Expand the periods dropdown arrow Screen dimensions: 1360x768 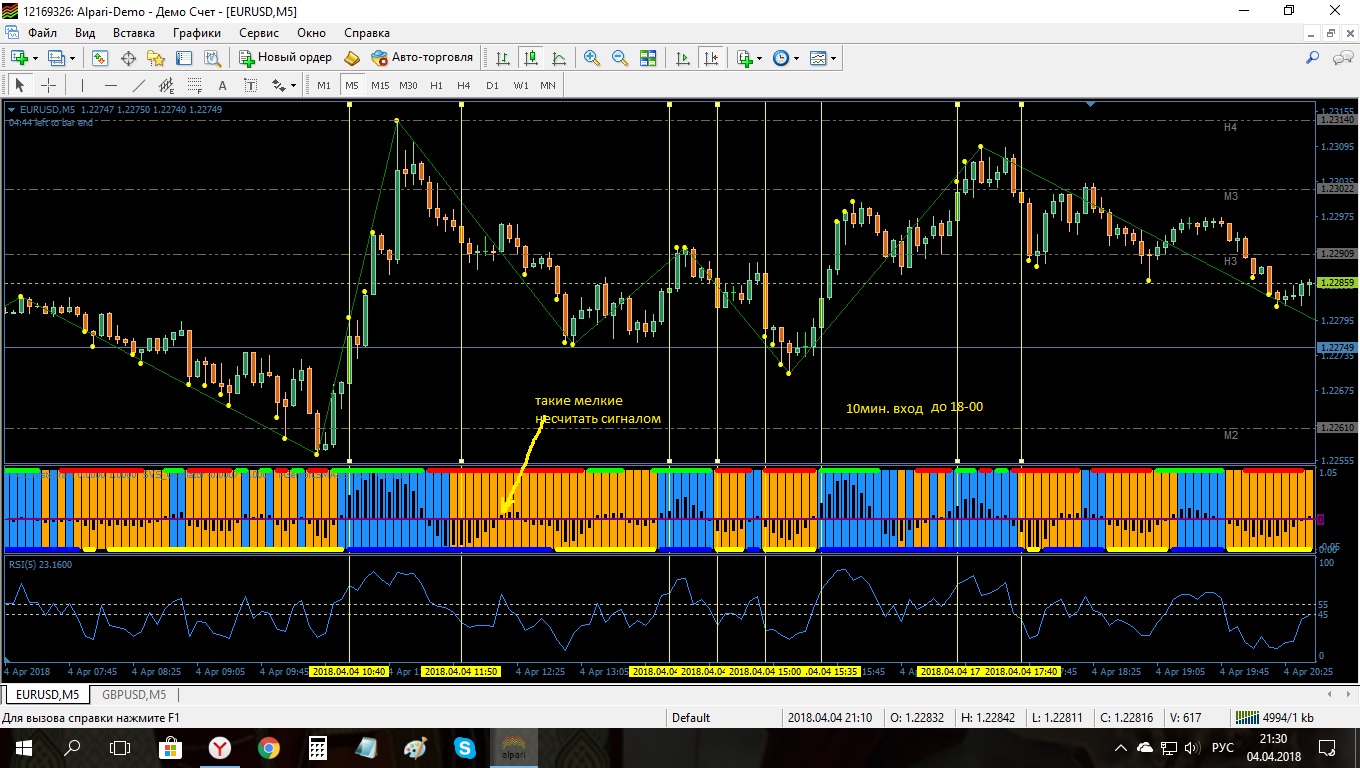(797, 58)
